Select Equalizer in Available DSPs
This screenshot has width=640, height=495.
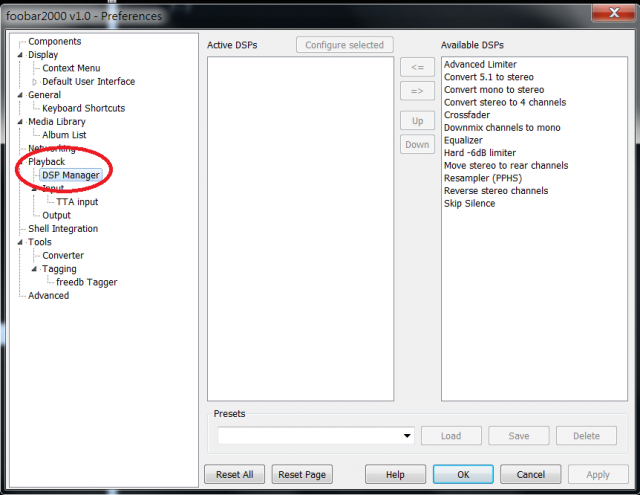tap(463, 140)
